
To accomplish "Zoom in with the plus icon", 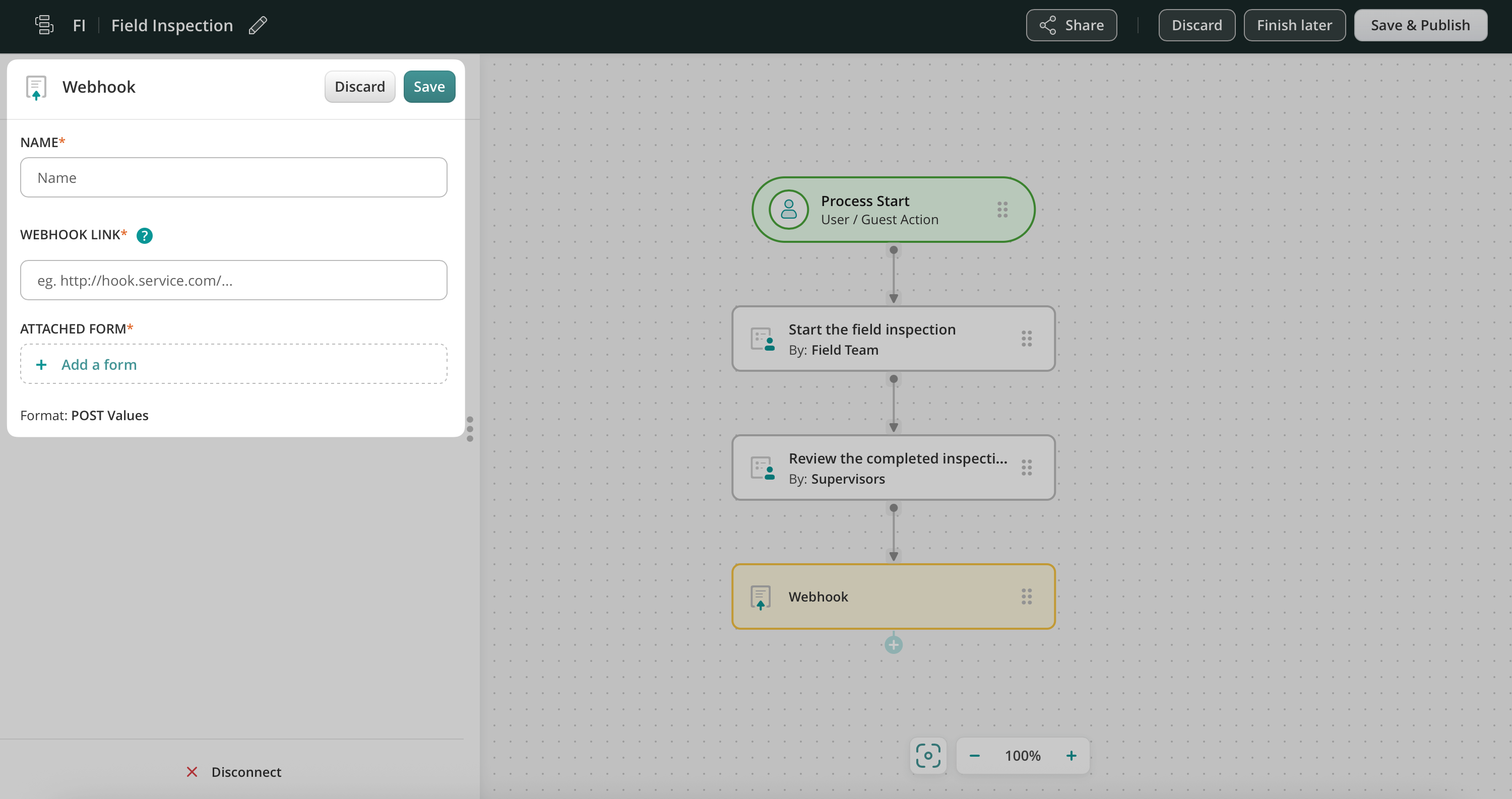I will pyautogui.click(x=1071, y=756).
